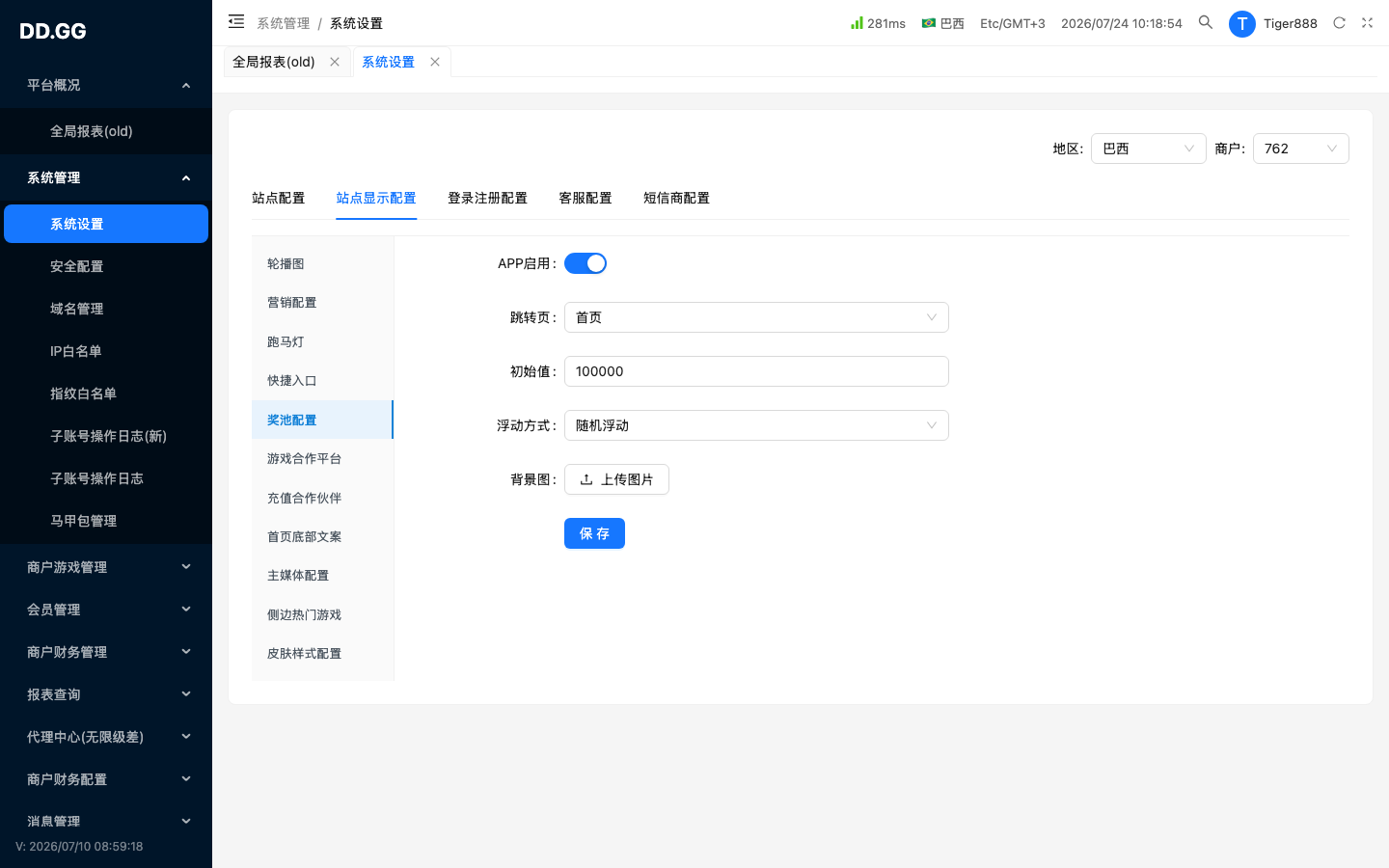This screenshot has width=1389, height=868.
Task: Open the 地区 dropdown showing 巴西
Action: coord(1149,149)
